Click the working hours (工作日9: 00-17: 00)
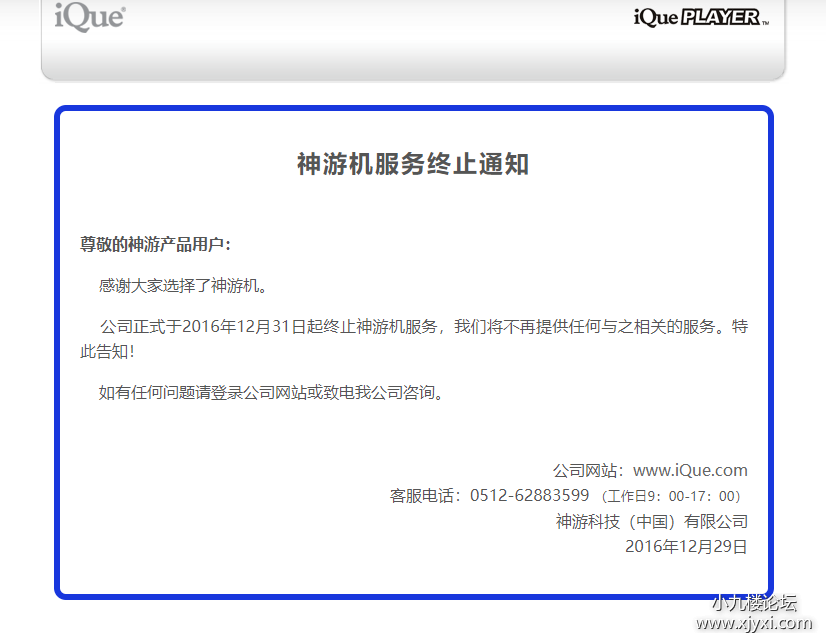This screenshot has height=638, width=826. pos(671,496)
